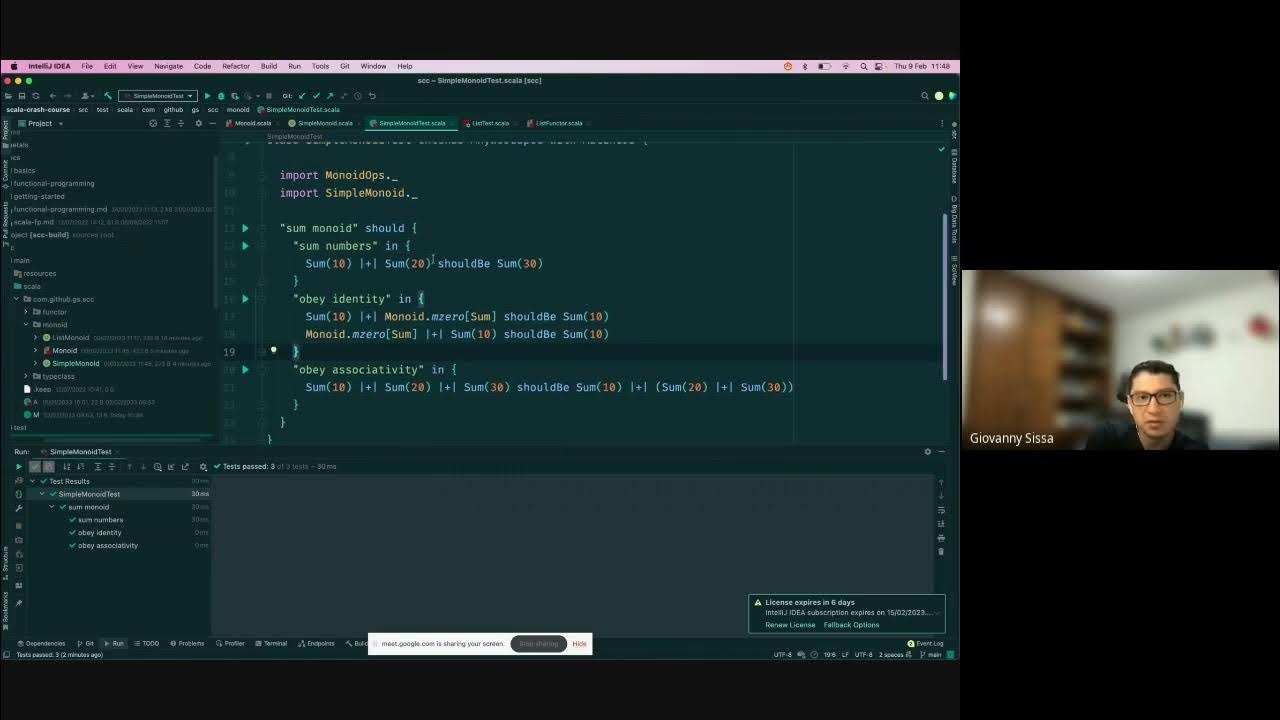Open the test runner settings gear
The height and width of the screenshot is (720, 1280).
(x=203, y=466)
